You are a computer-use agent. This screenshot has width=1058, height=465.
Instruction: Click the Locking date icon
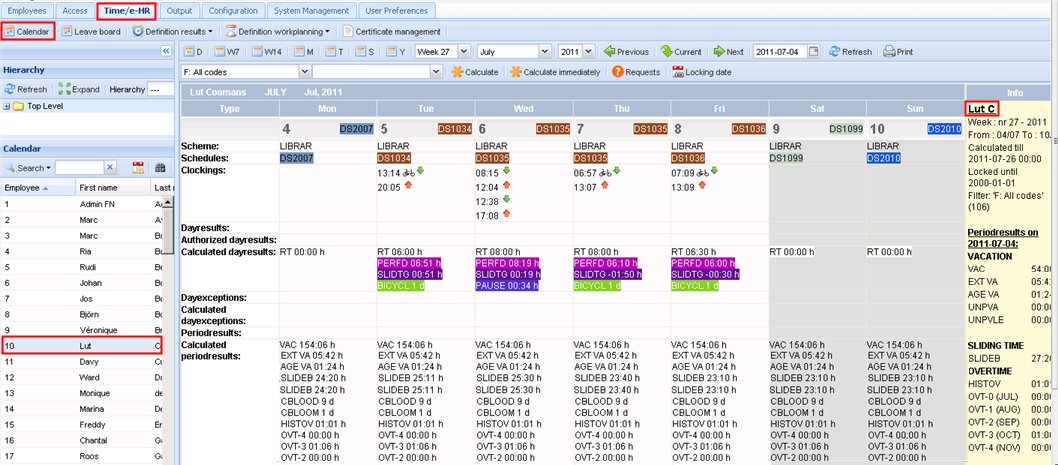pos(702,72)
